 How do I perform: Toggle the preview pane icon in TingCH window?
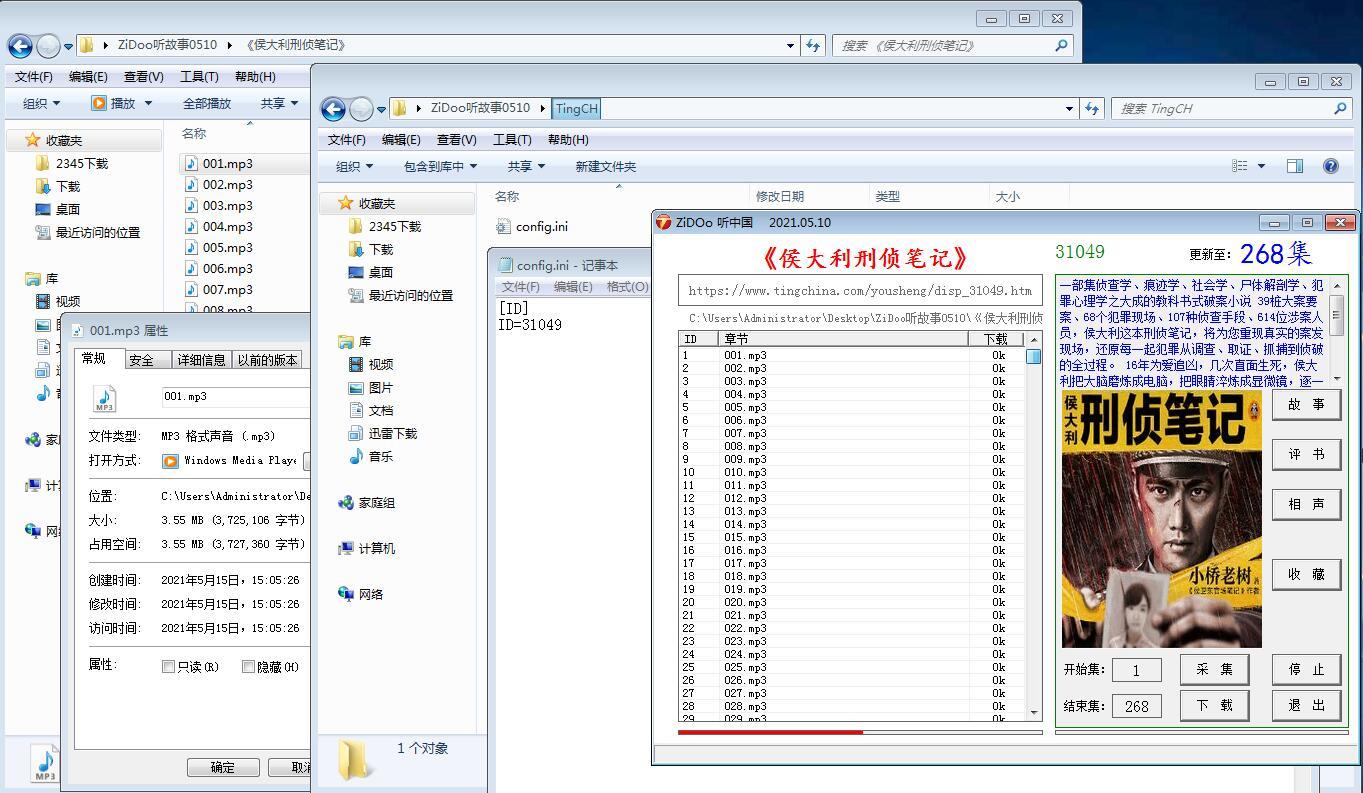pos(1295,167)
